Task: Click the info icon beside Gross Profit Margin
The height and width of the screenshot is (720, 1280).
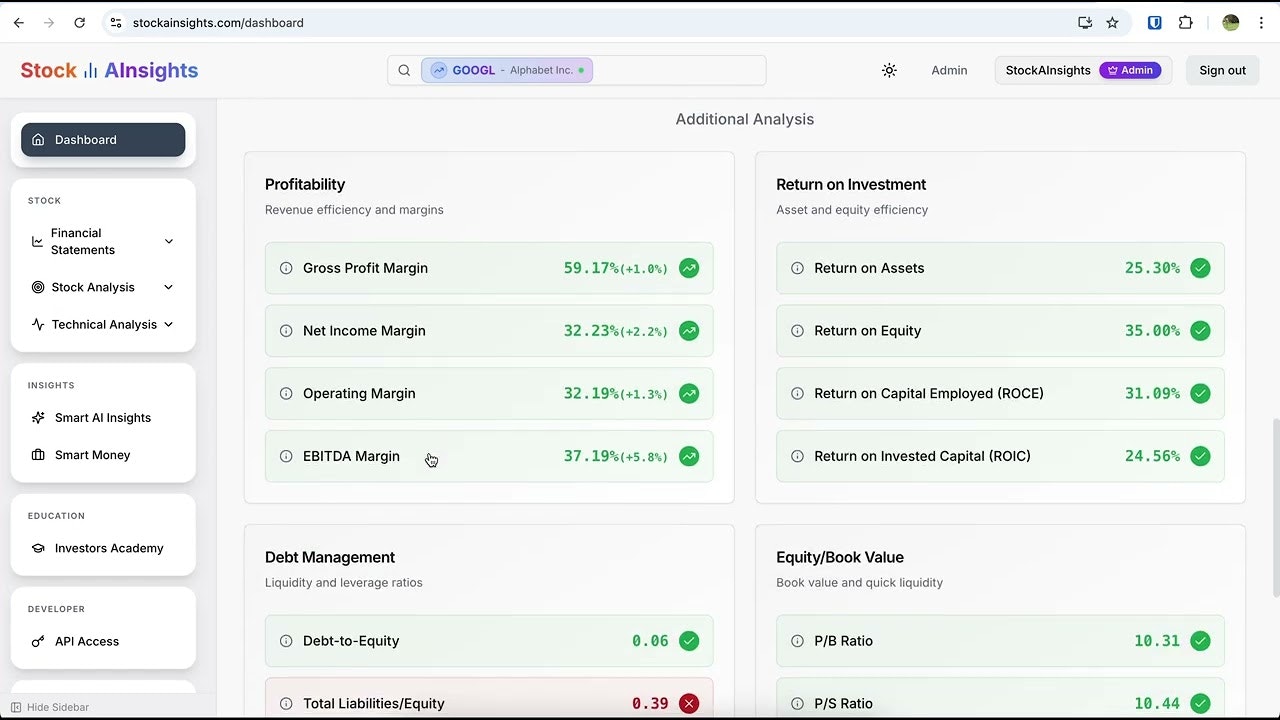Action: click(x=286, y=268)
